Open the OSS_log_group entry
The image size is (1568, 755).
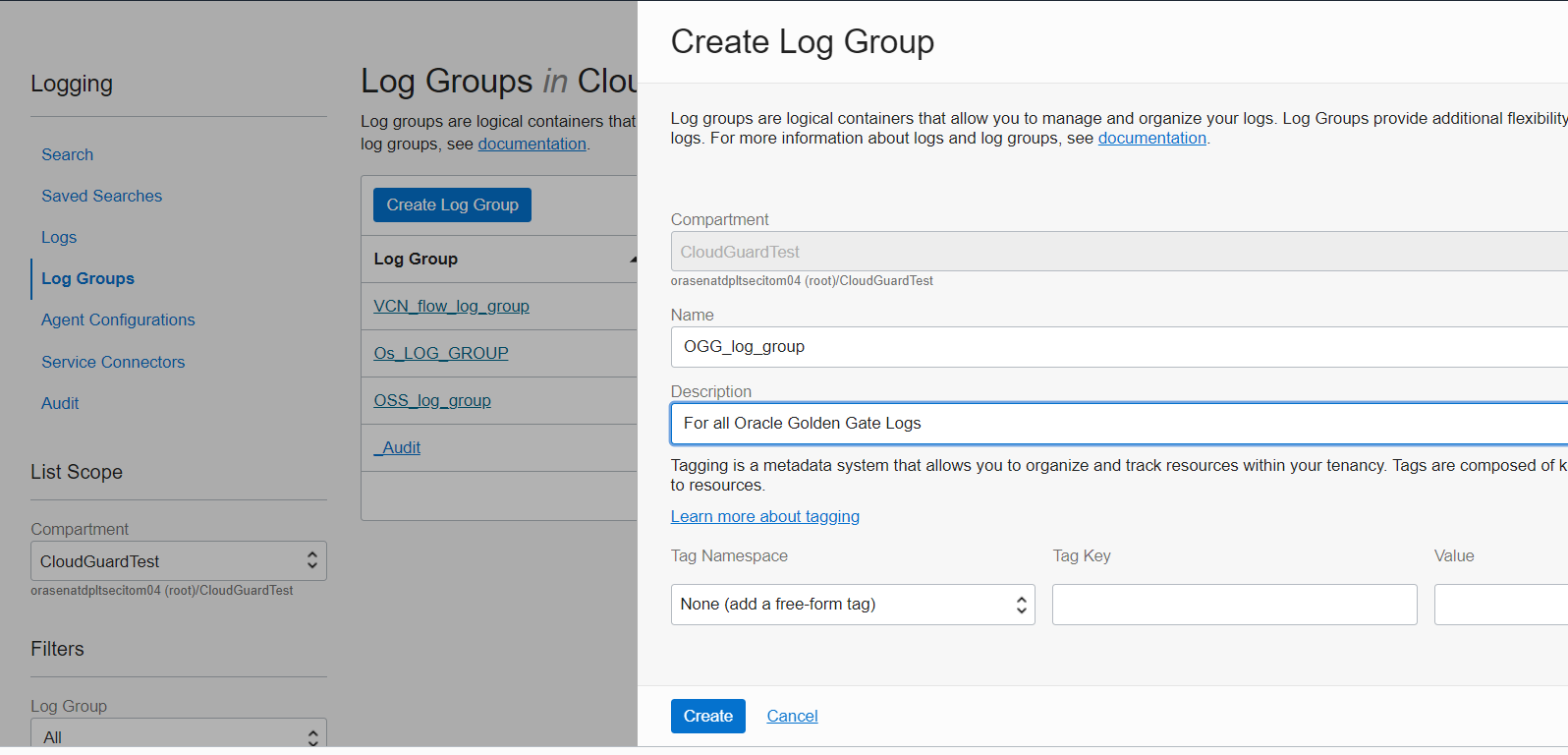[x=432, y=400]
